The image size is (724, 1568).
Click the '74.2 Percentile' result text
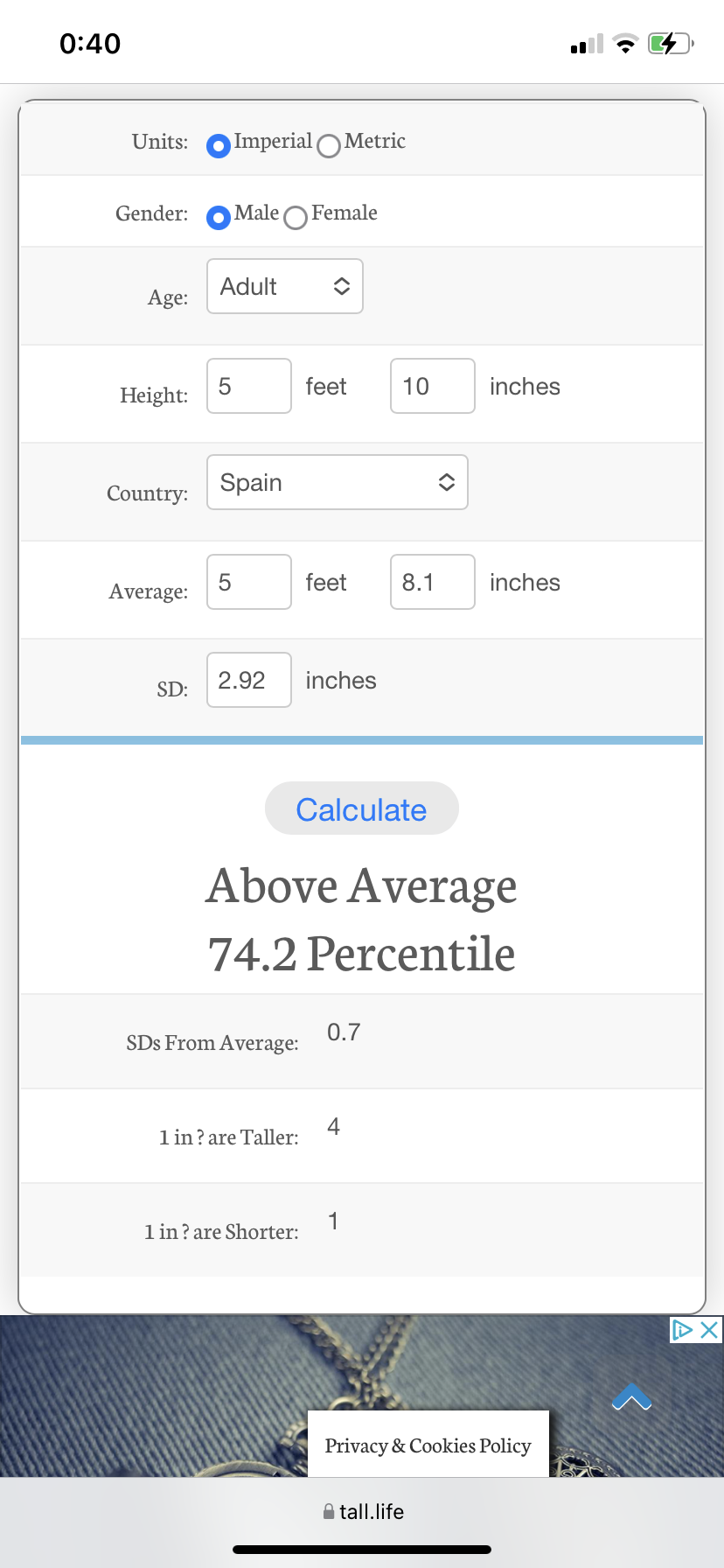point(362,954)
